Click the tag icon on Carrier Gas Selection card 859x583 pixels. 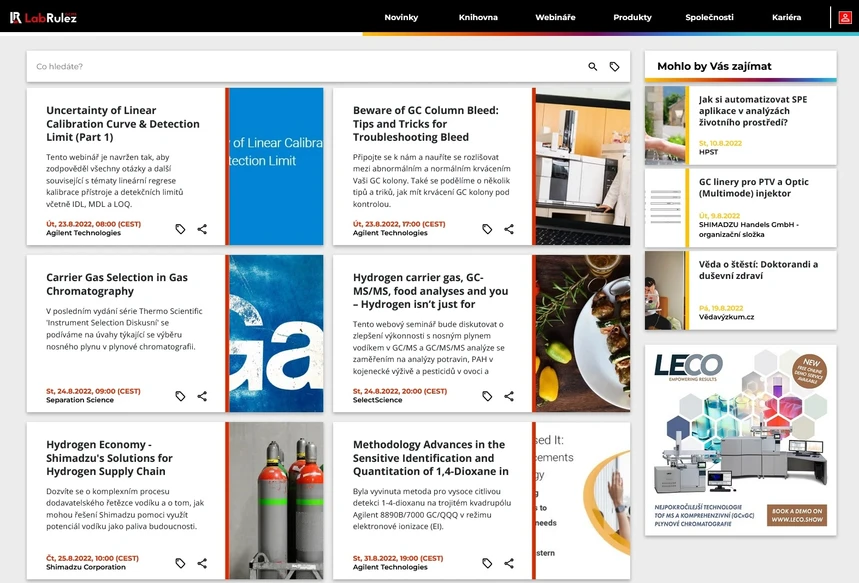[x=180, y=396]
